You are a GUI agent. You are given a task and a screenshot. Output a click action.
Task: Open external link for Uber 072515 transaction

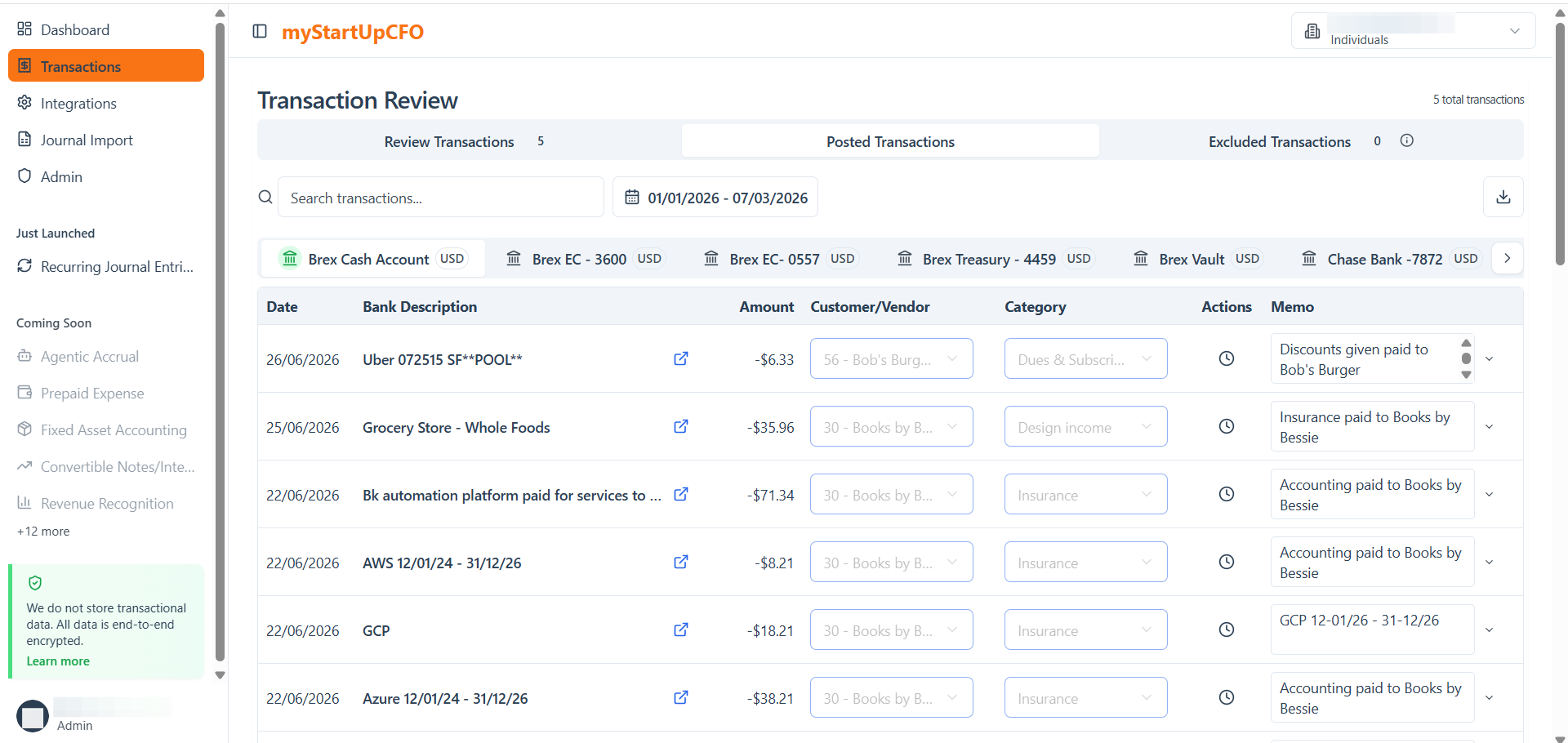[x=680, y=358]
